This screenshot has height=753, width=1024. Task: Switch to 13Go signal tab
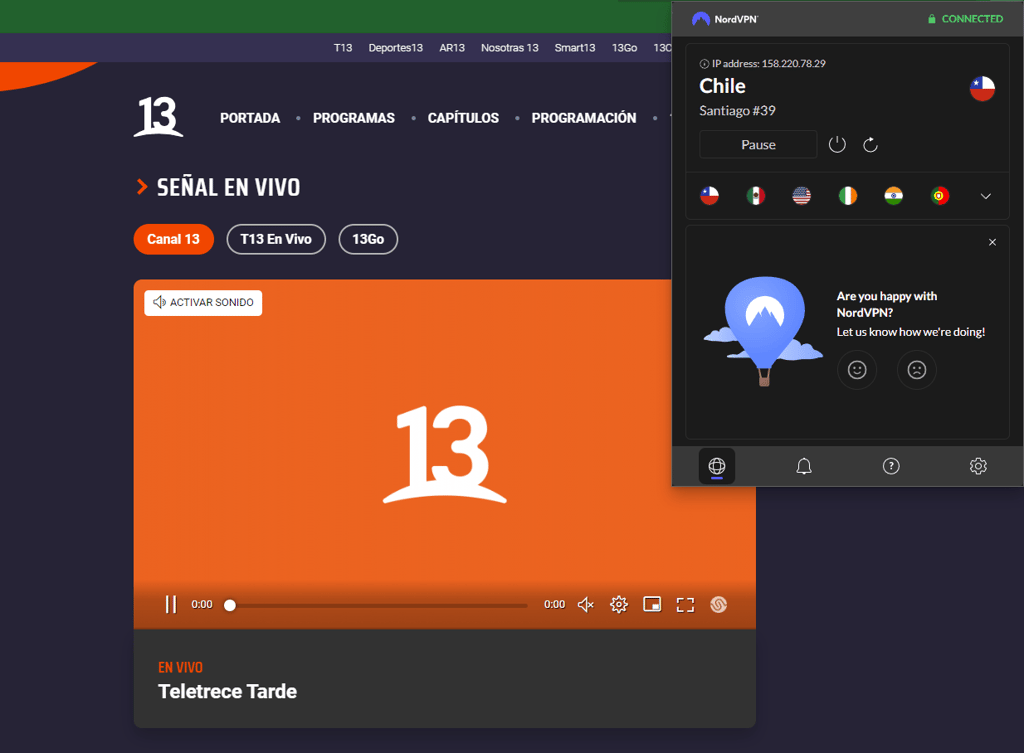pos(368,239)
